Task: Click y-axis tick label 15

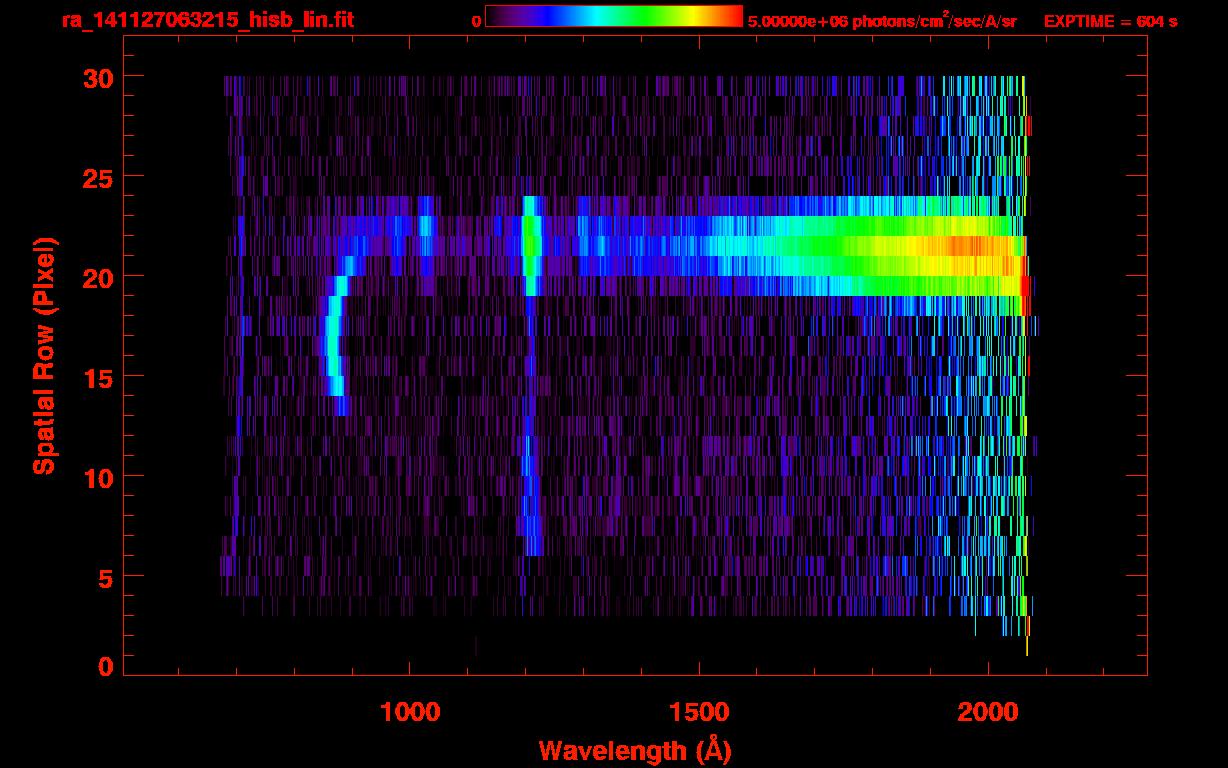Action: (98, 377)
